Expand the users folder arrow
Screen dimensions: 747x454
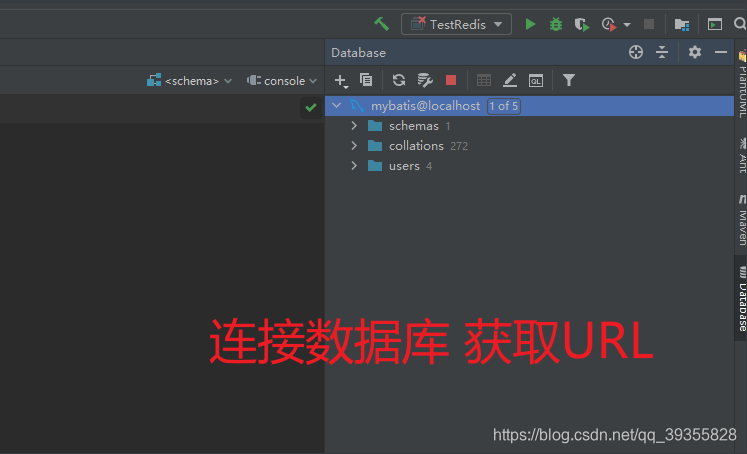pyautogui.click(x=354, y=166)
